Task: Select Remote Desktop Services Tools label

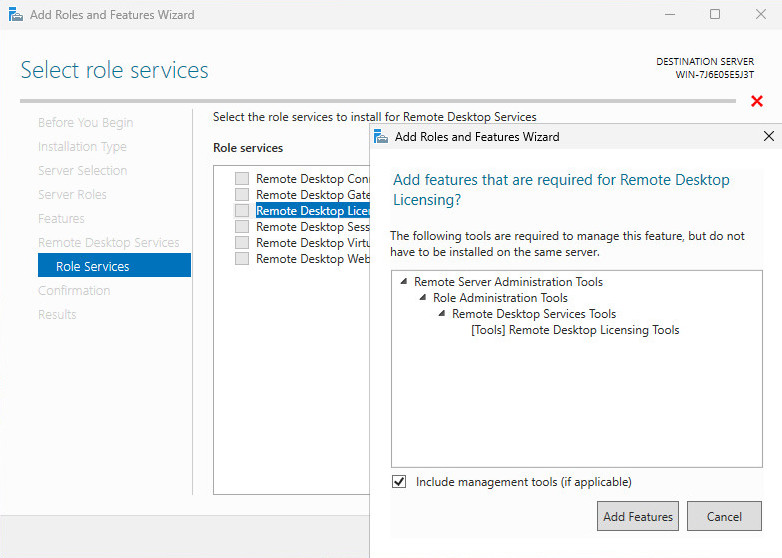Action: click(x=534, y=314)
